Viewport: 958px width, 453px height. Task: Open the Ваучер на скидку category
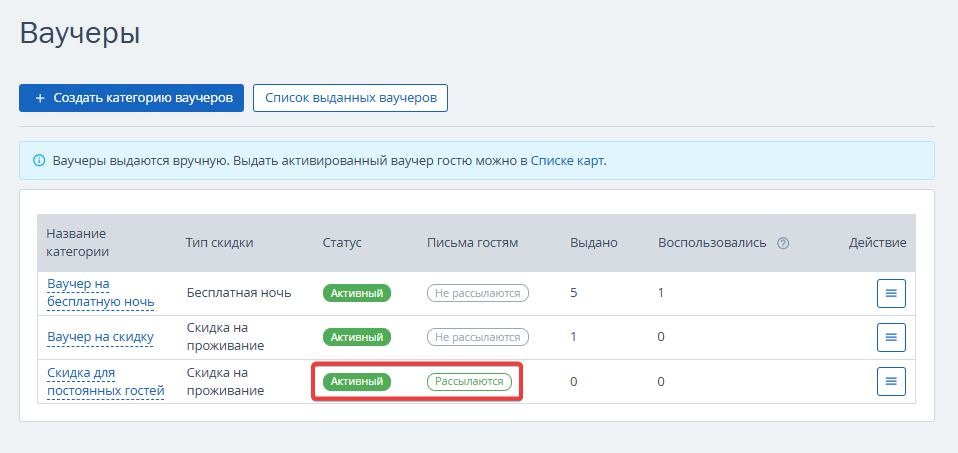(100, 337)
